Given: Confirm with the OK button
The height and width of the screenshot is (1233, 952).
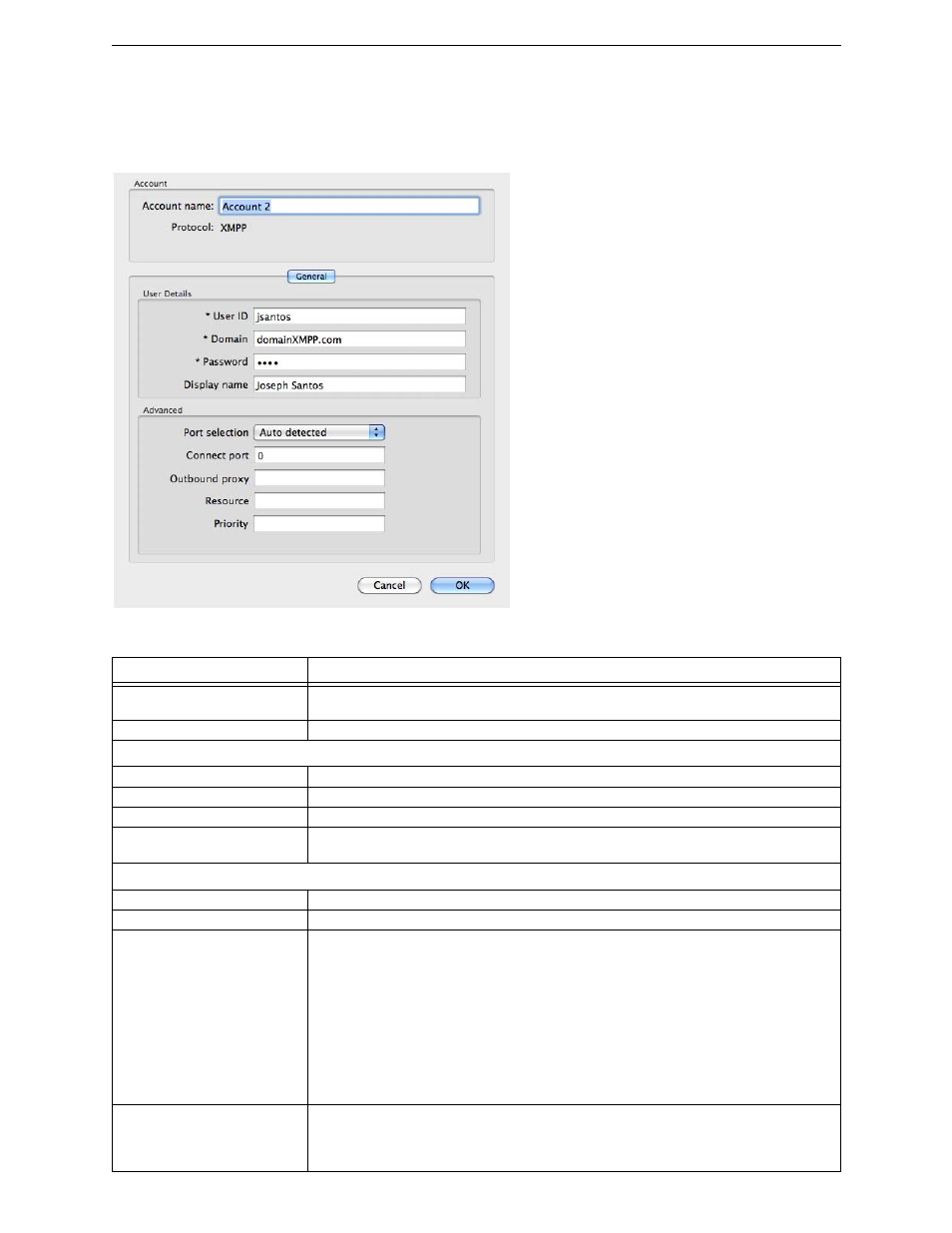Looking at the screenshot, I should 462,586.
